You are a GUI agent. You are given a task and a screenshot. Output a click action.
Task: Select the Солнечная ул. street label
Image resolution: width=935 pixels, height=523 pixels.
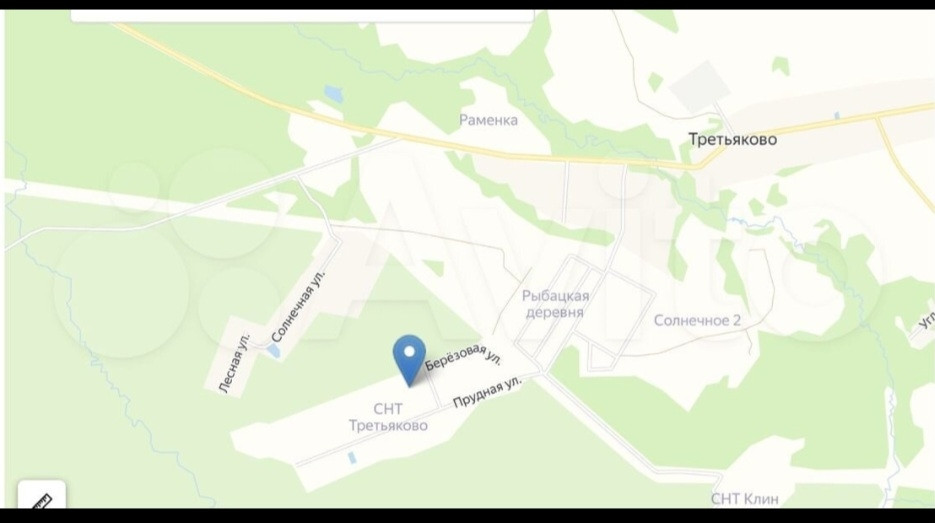point(298,307)
